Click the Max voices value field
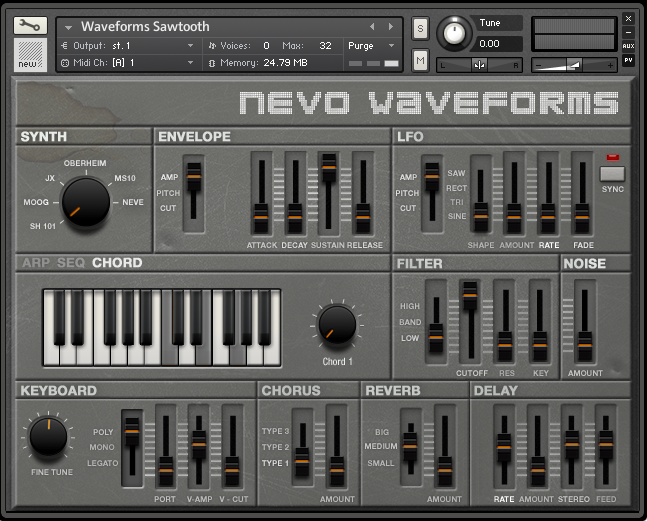The image size is (647, 521). [x=325, y=45]
